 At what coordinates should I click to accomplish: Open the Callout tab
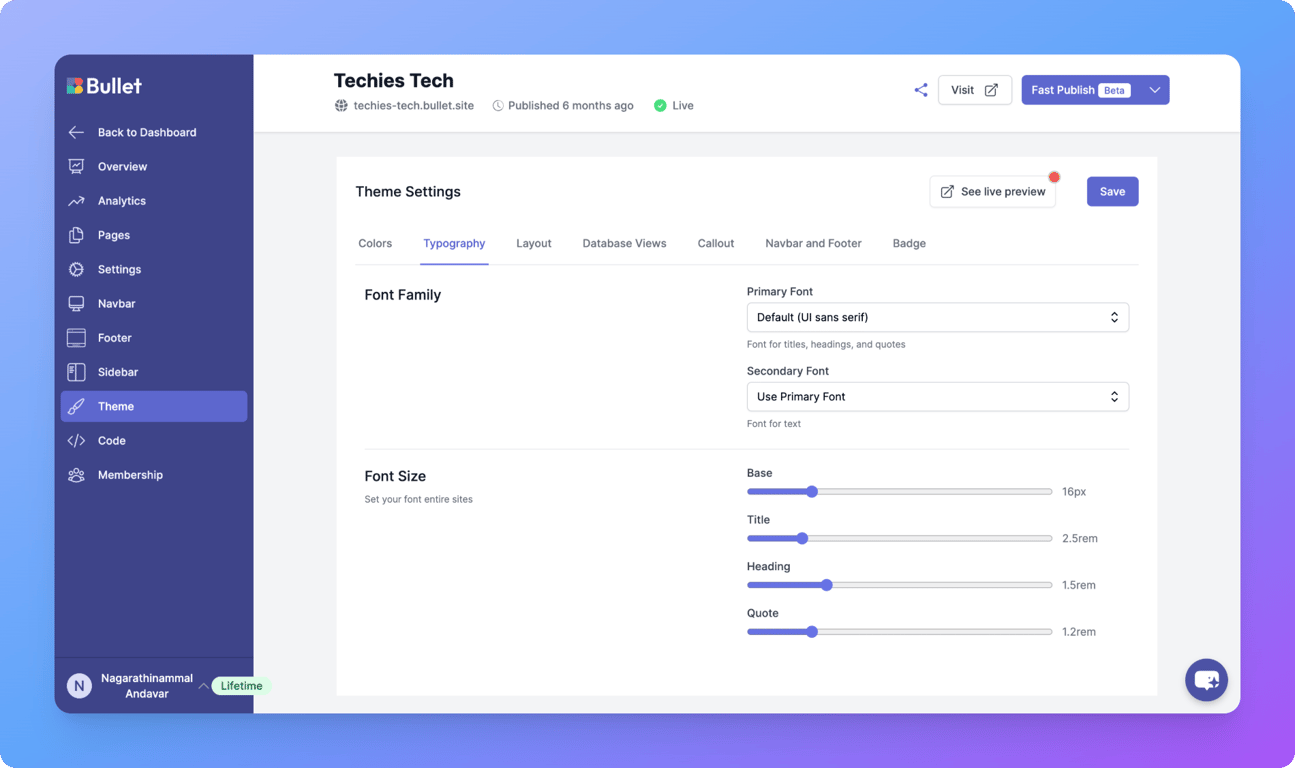pyautogui.click(x=716, y=243)
